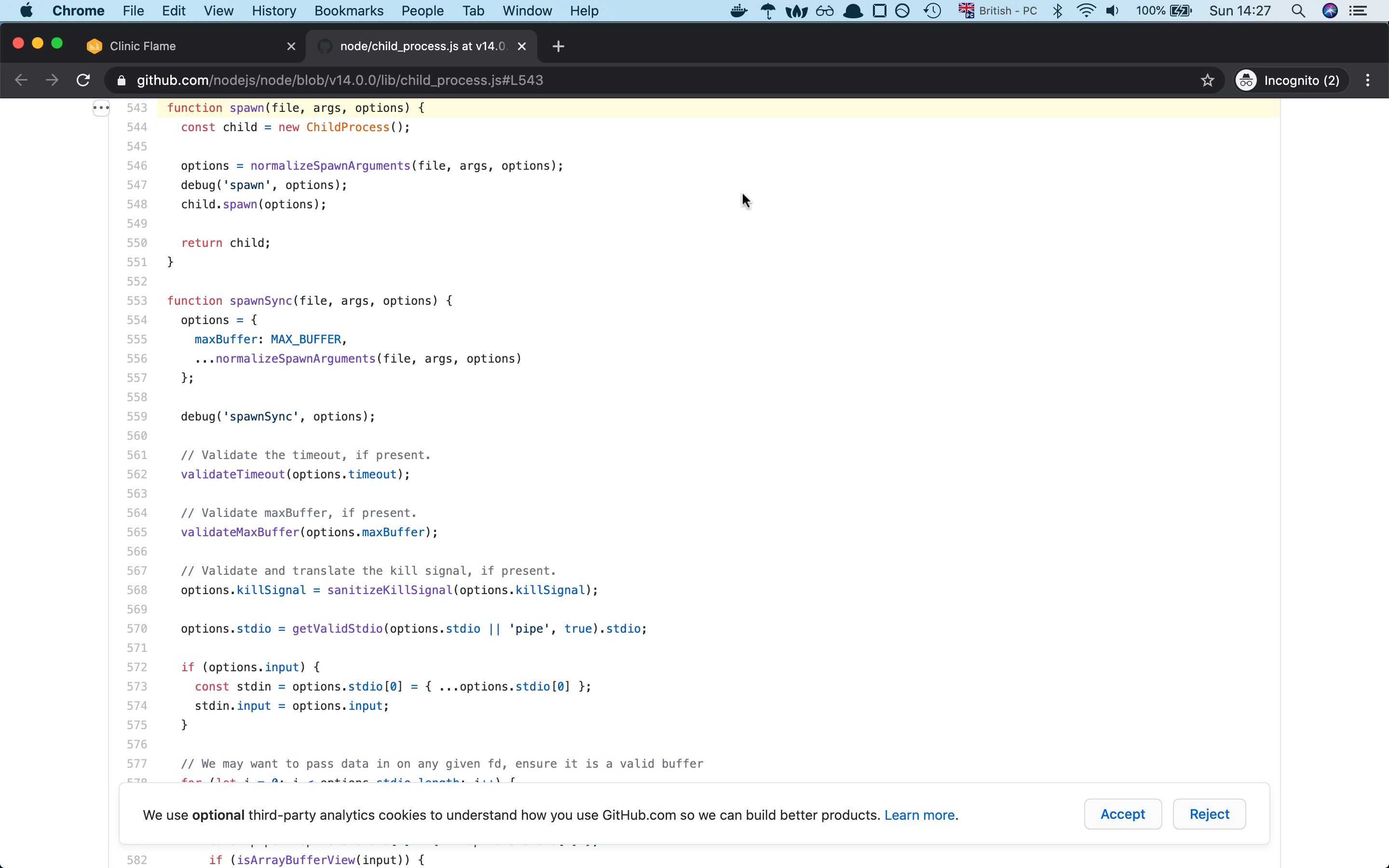Open a new browser tab with the plus icon
The height and width of the screenshot is (868, 1389).
point(558,46)
